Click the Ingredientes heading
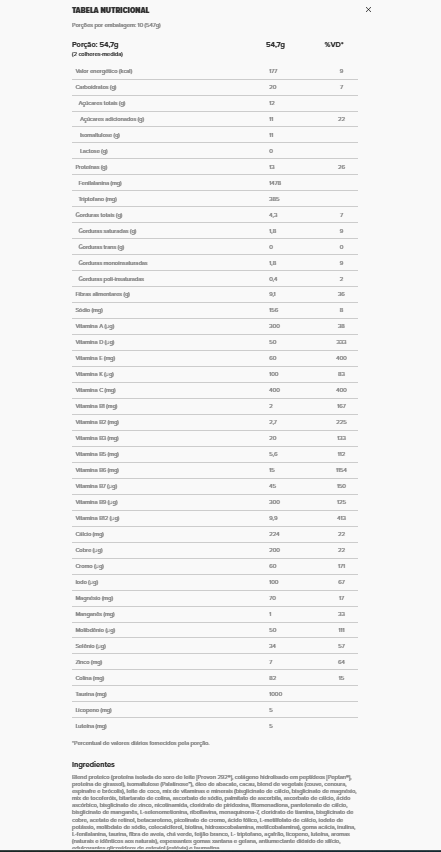Image resolution: width=441 pixels, height=852 pixels. pos(93,765)
